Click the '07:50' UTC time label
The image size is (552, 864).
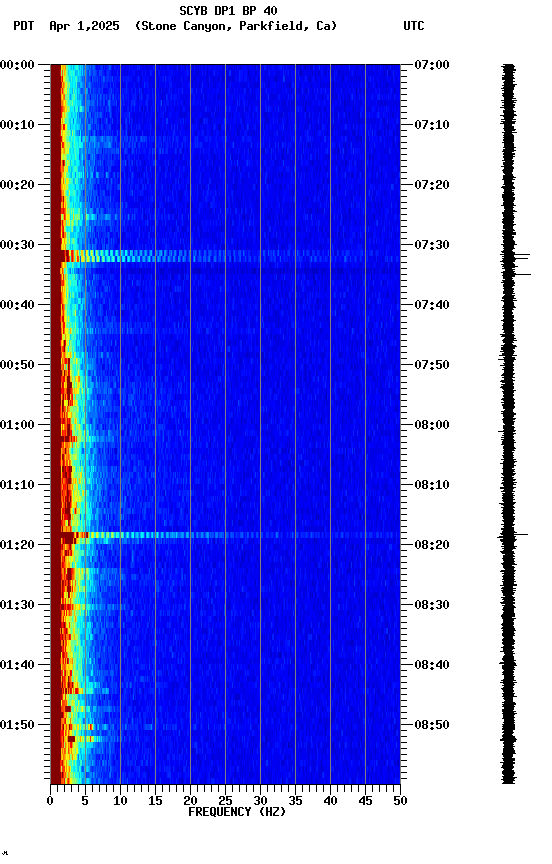pos(432,365)
